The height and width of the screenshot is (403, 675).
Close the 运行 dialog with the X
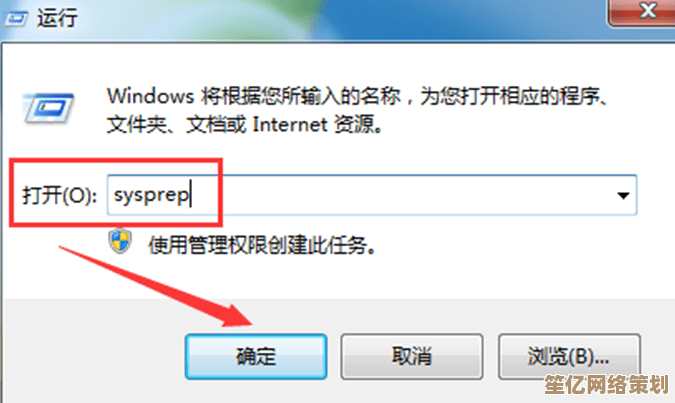(x=646, y=11)
